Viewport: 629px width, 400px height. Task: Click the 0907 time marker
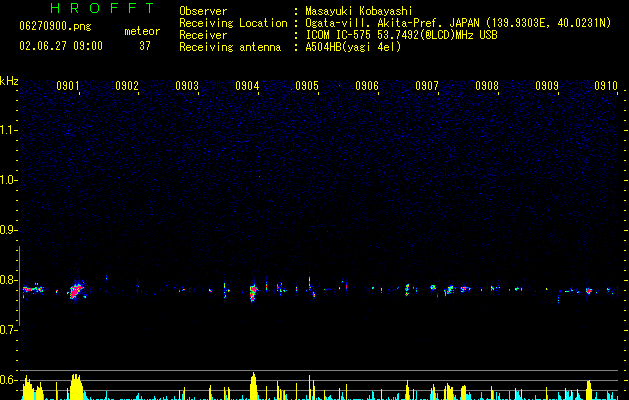(x=427, y=86)
